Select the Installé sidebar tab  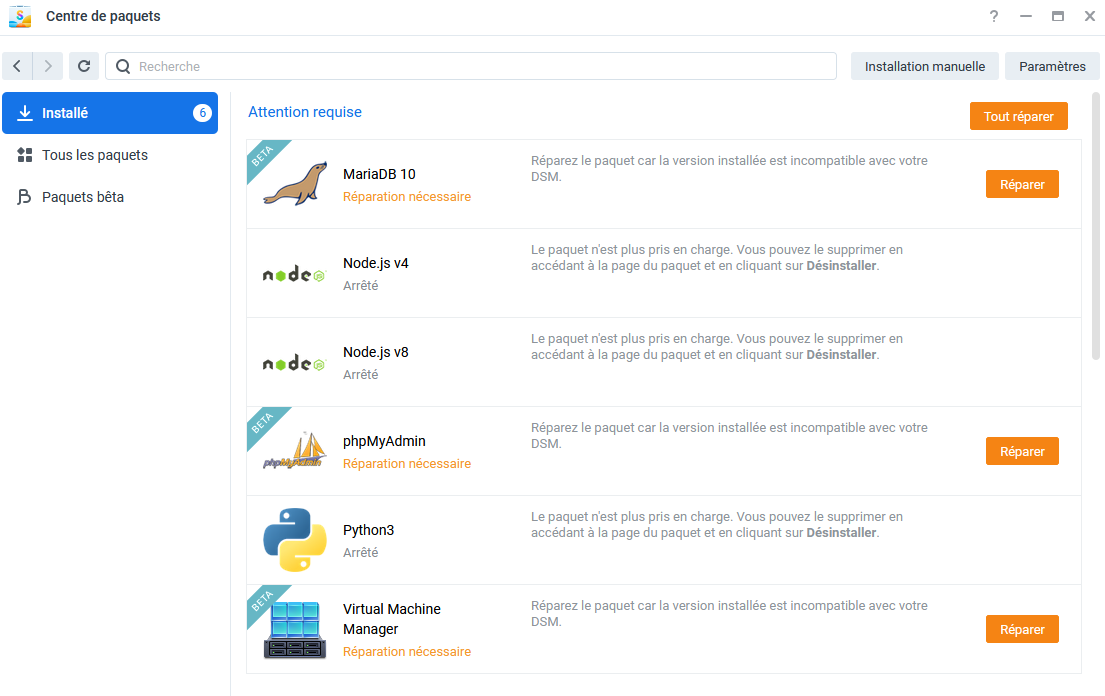click(110, 113)
